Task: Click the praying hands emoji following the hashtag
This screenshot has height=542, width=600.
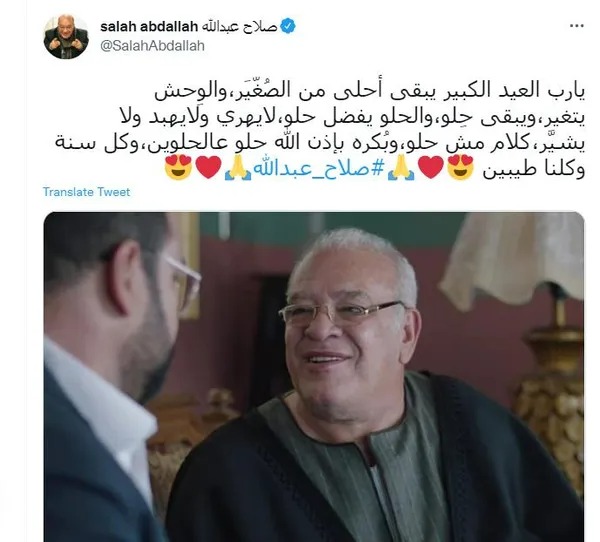Action: (238, 167)
